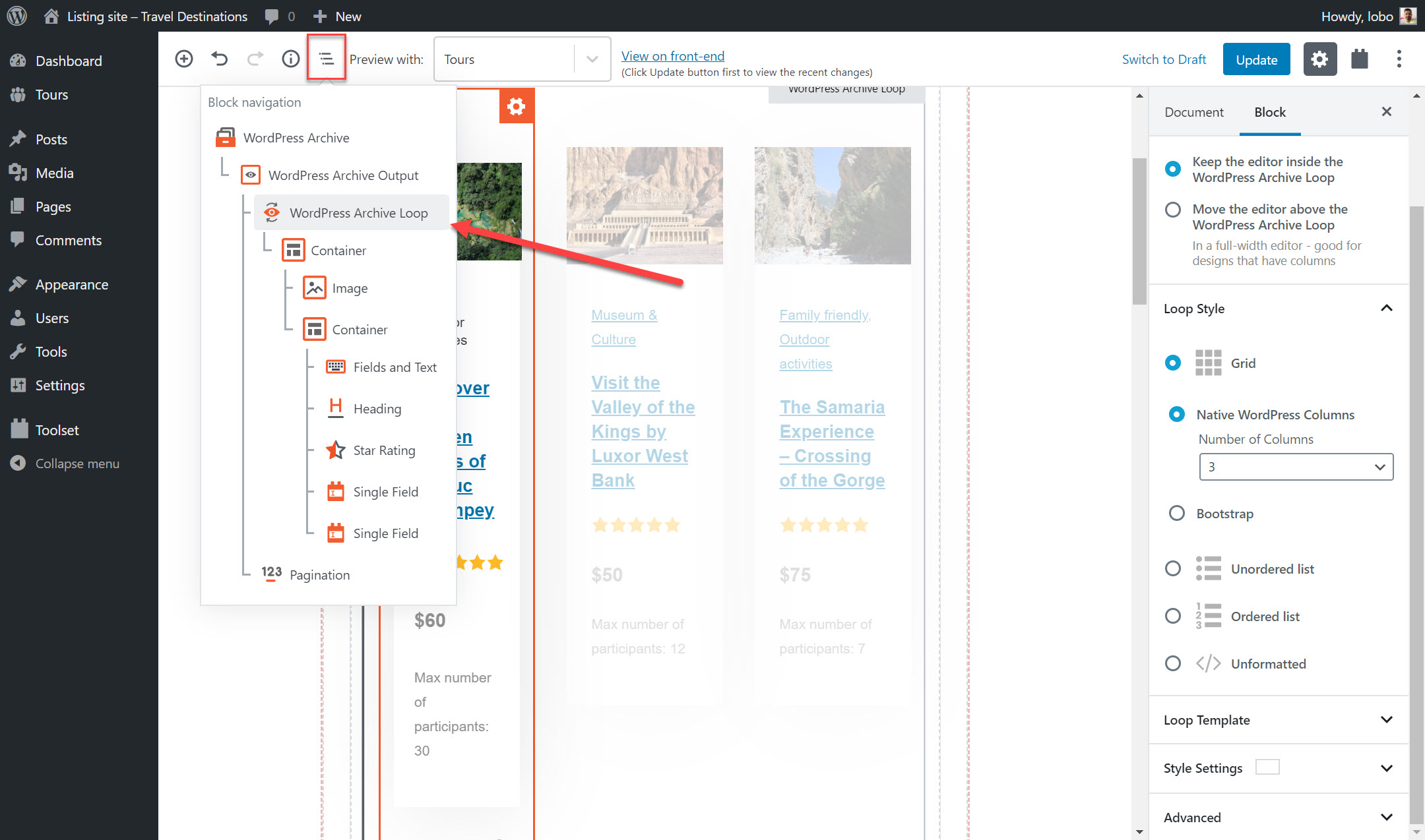Undo the last change

[x=220, y=59]
